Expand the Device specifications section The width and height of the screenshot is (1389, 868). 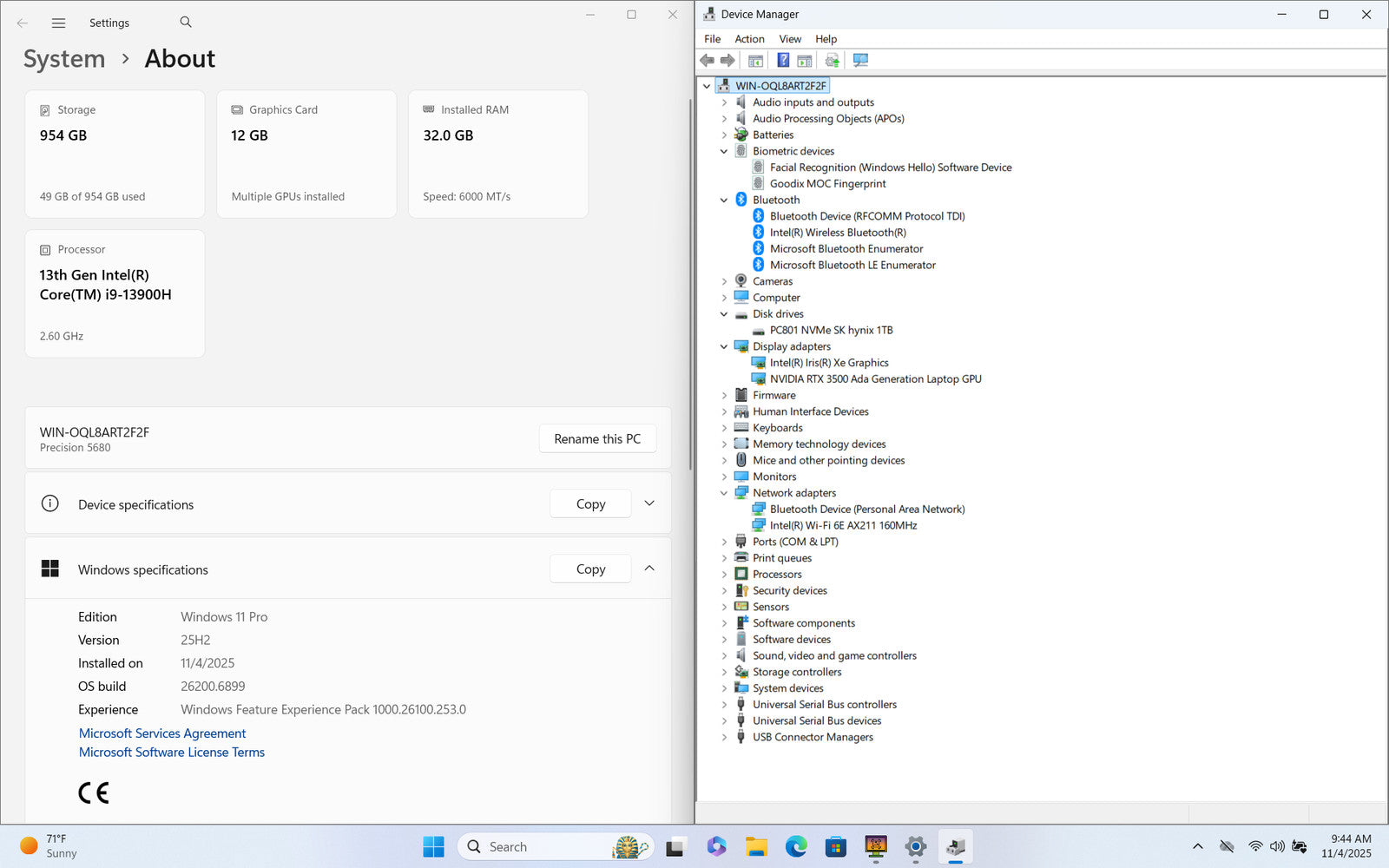649,503
